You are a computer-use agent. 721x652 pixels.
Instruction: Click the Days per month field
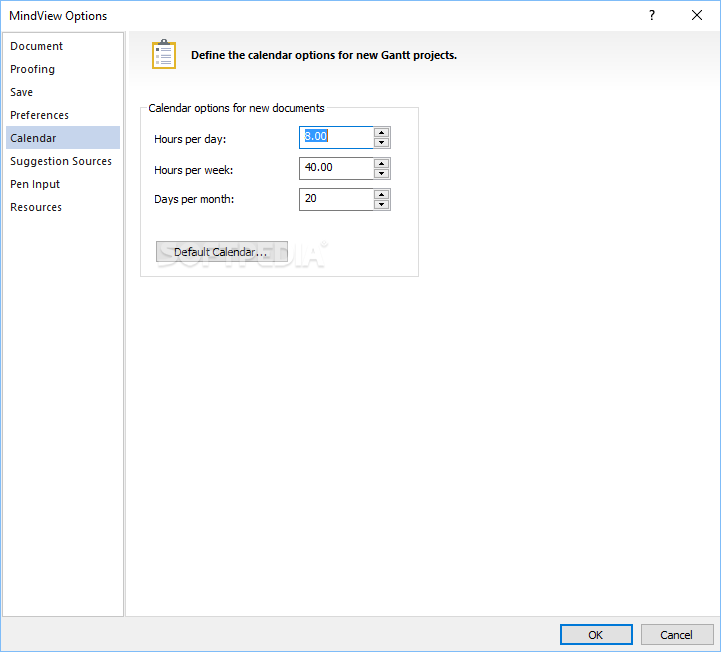[x=336, y=200]
